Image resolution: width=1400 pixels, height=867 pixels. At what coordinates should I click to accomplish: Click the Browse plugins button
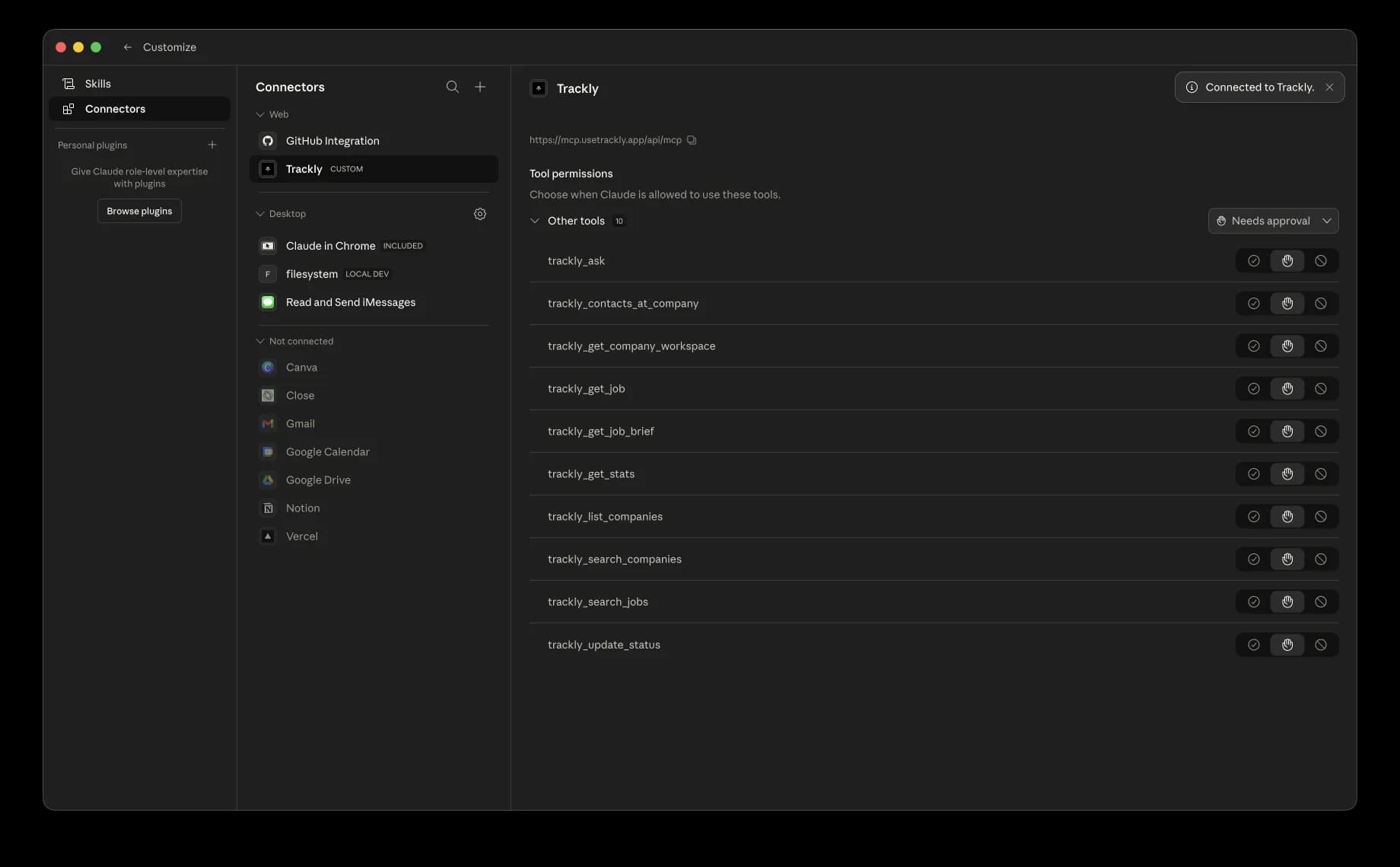(x=139, y=210)
